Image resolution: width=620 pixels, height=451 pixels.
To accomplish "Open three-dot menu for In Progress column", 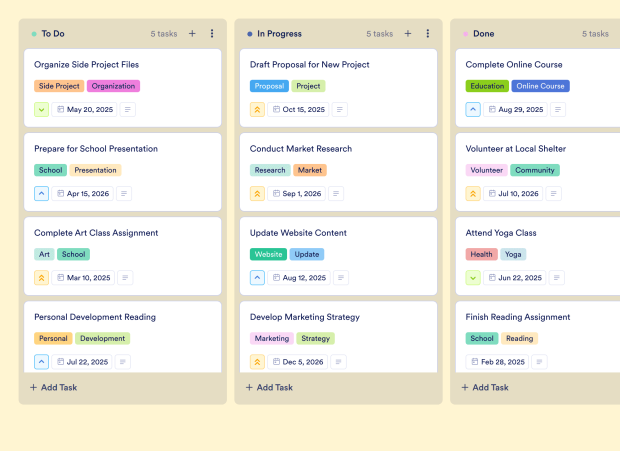I will 428,33.
